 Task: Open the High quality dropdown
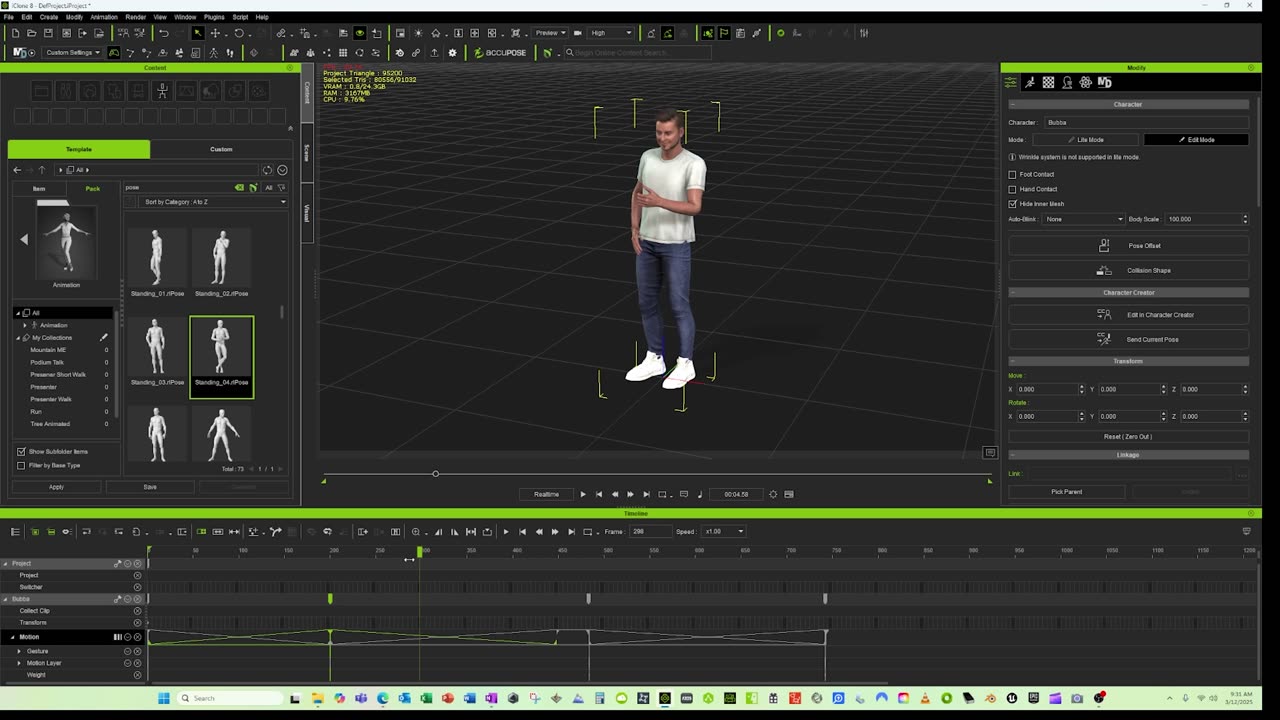pos(610,33)
